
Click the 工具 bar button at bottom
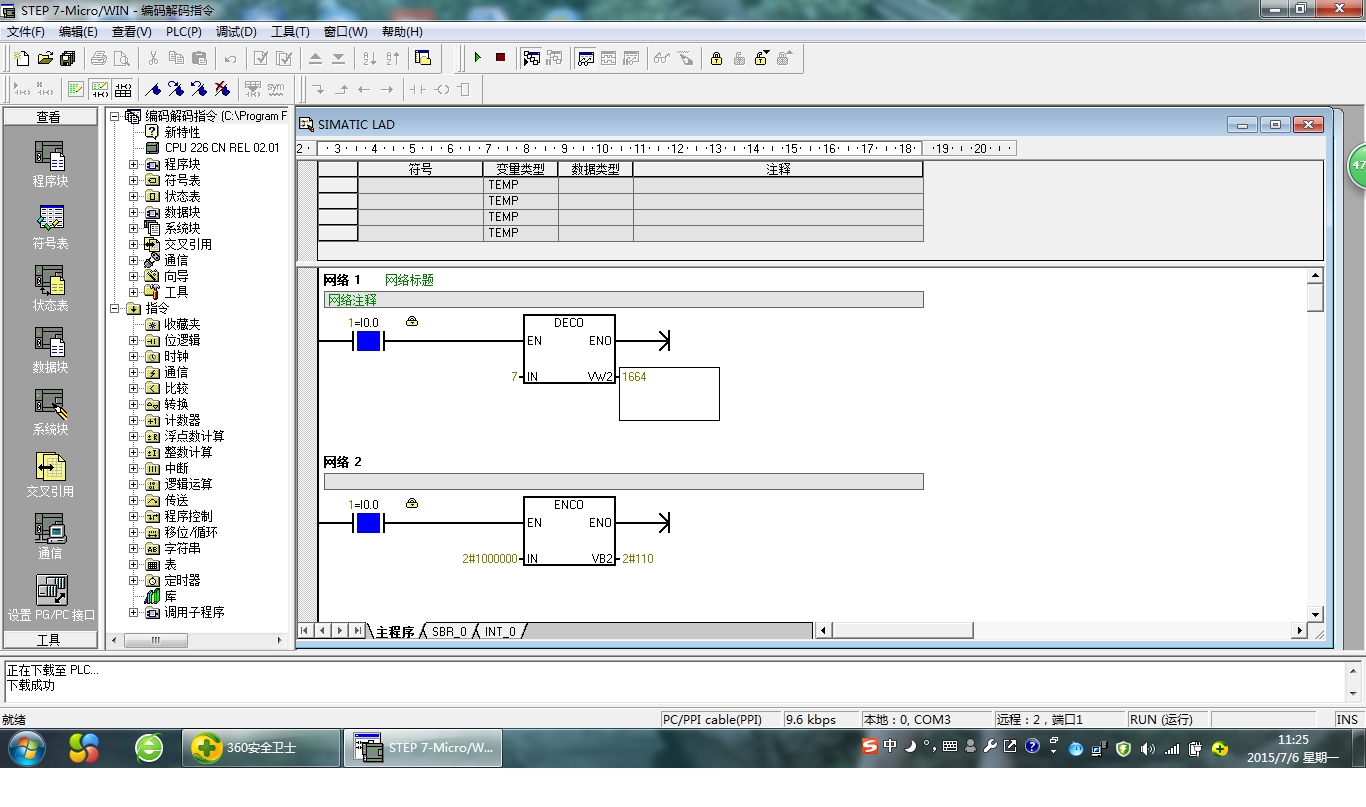[49, 640]
